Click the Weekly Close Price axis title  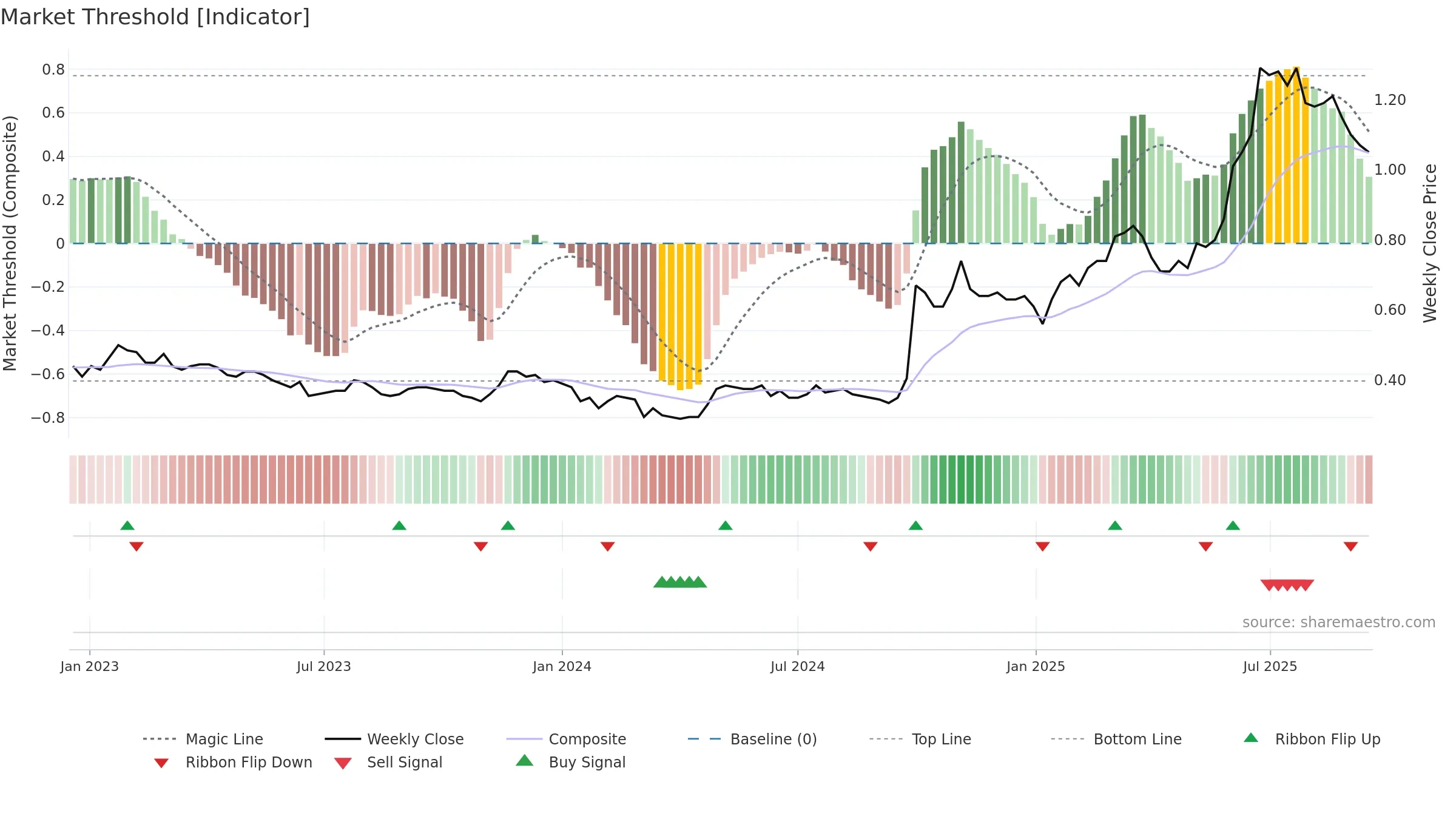pos(1430,243)
